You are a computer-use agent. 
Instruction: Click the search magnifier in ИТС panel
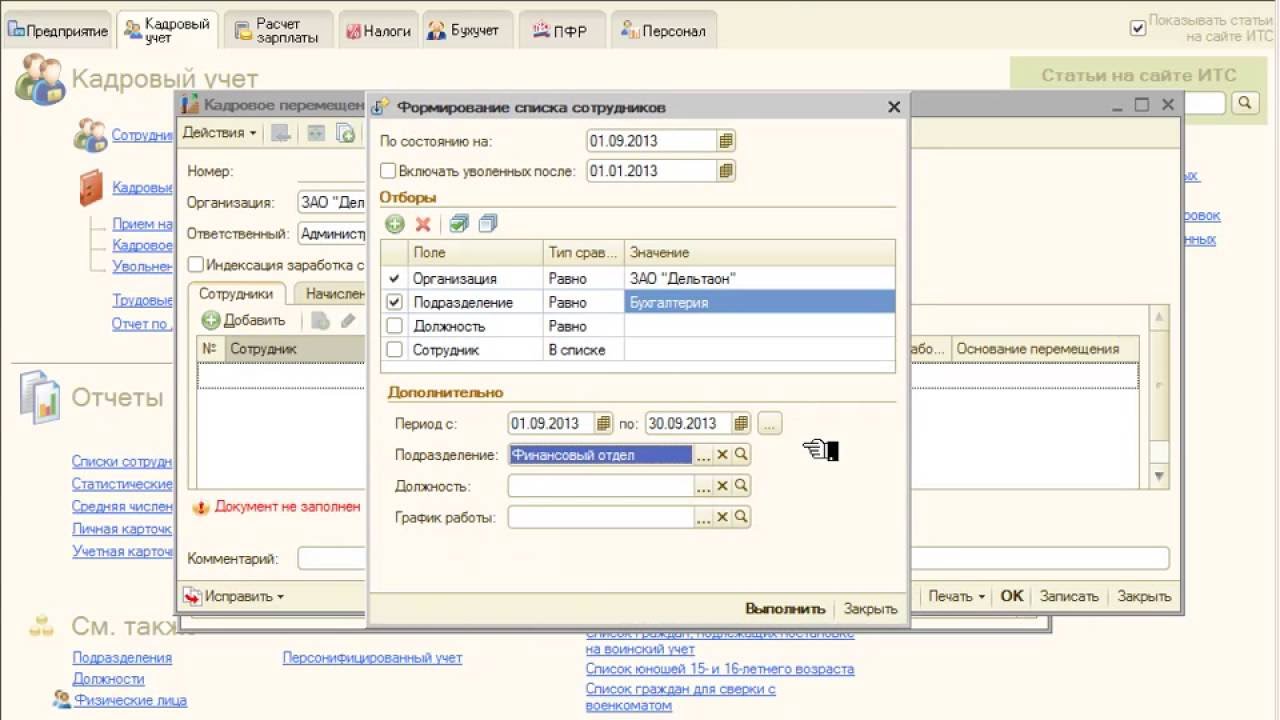(x=1245, y=103)
